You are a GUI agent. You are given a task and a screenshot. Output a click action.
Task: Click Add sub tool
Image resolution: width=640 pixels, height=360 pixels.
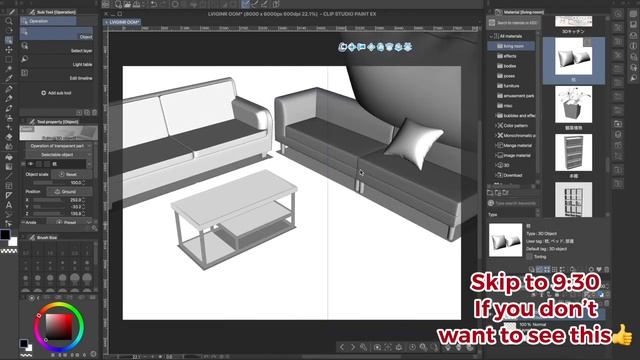(56, 93)
